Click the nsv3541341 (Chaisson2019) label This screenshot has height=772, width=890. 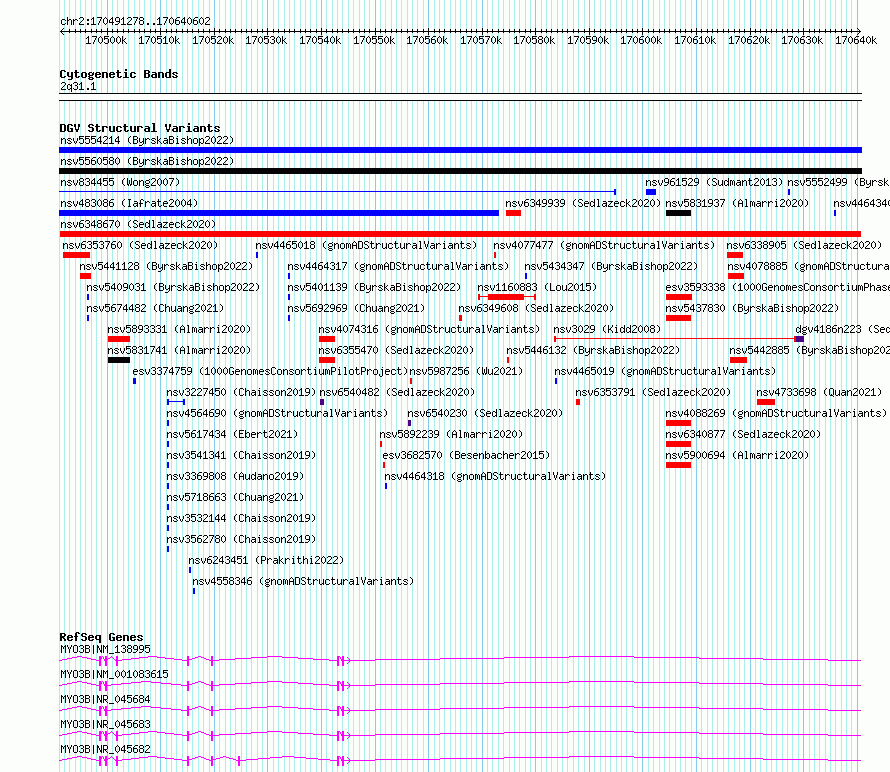click(241, 455)
